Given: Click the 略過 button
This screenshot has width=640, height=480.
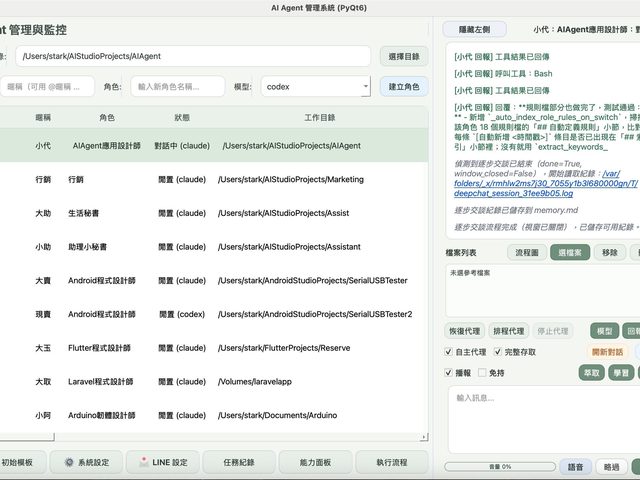Looking at the screenshot, I should pos(611,467).
